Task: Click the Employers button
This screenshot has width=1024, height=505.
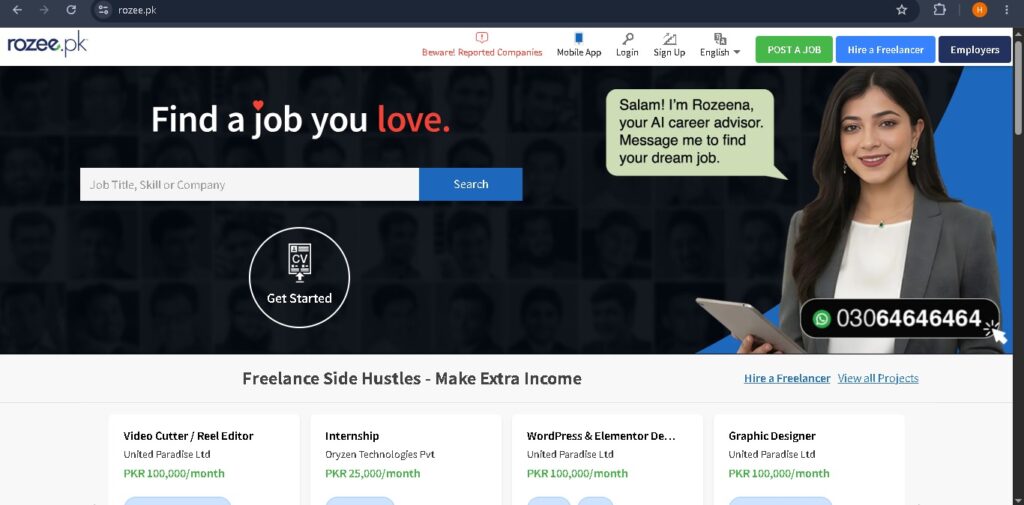Action: (x=974, y=50)
